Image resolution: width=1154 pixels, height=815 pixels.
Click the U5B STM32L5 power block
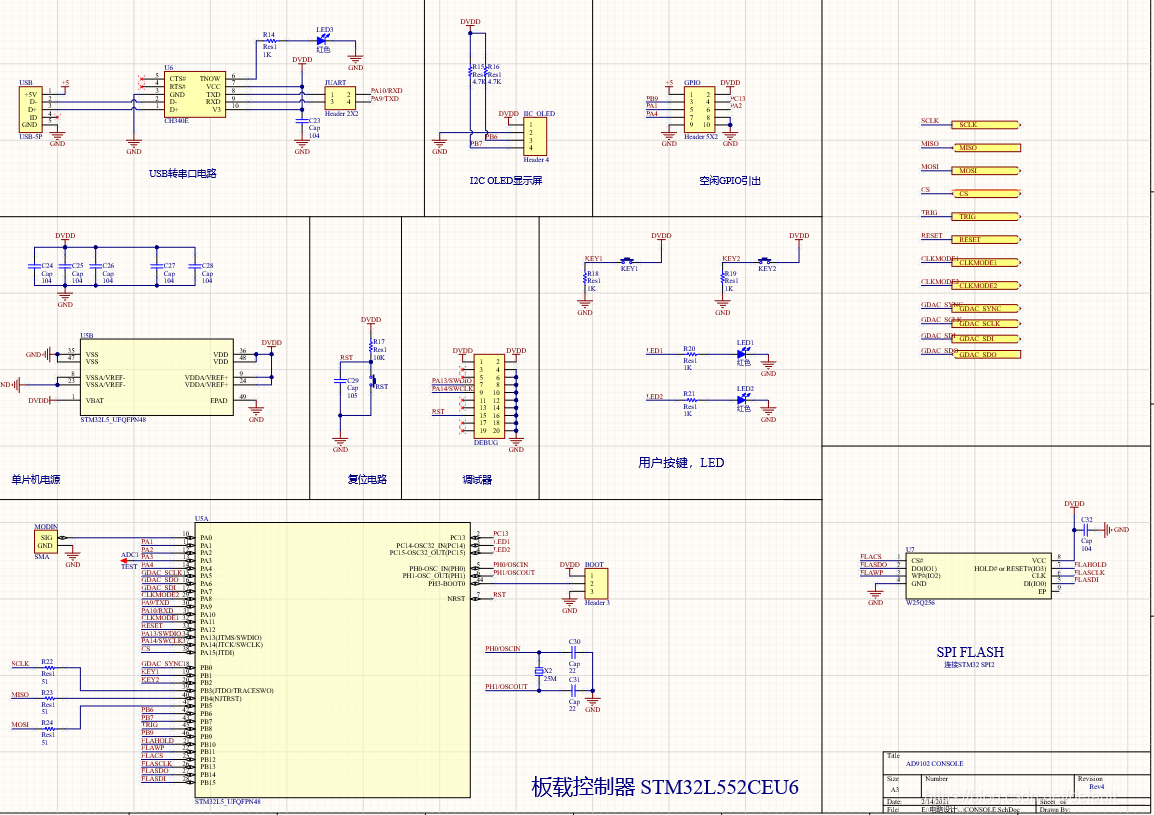click(x=157, y=378)
